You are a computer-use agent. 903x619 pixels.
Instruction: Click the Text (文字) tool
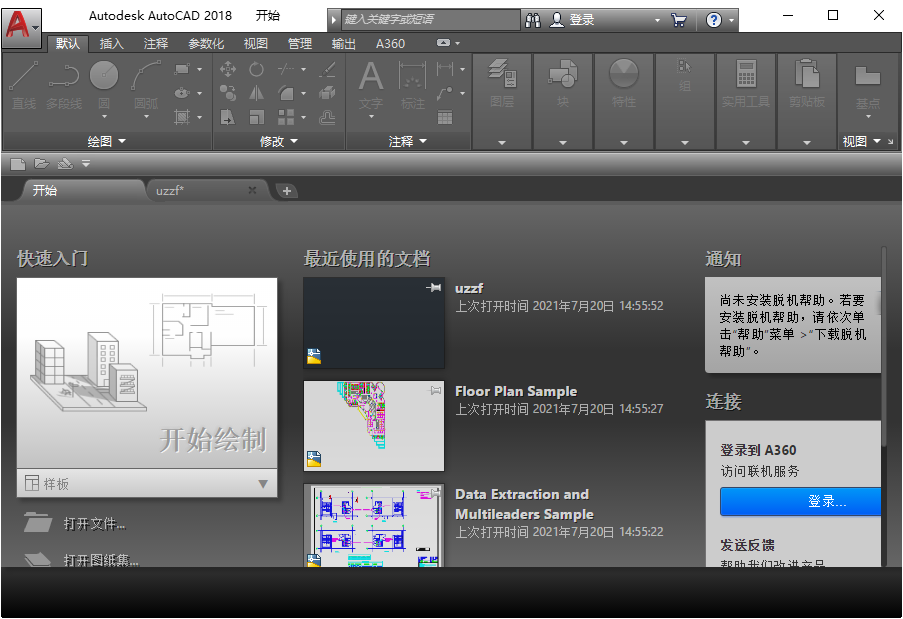pyautogui.click(x=370, y=85)
